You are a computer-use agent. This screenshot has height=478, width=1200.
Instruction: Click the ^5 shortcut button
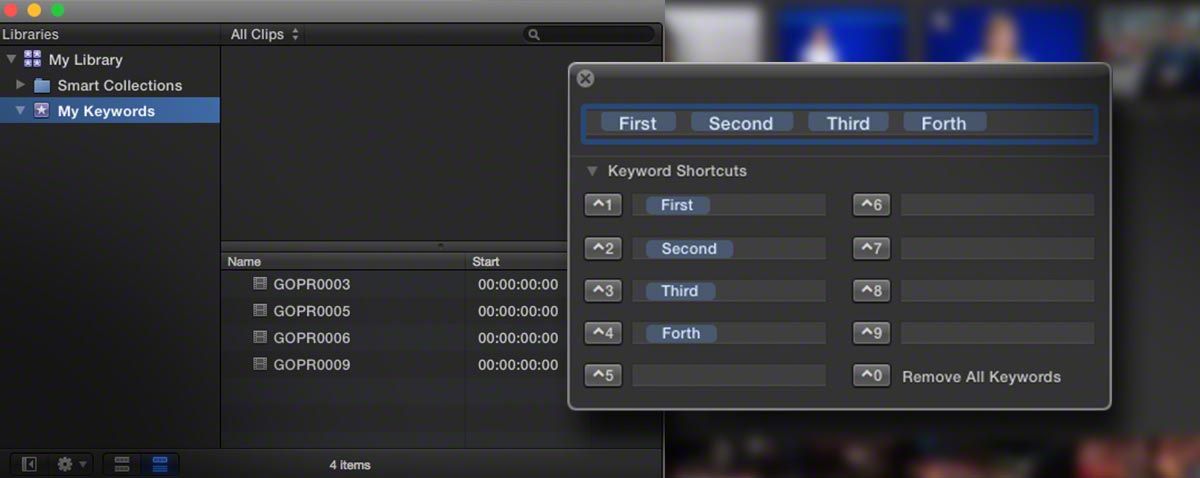[603, 376]
